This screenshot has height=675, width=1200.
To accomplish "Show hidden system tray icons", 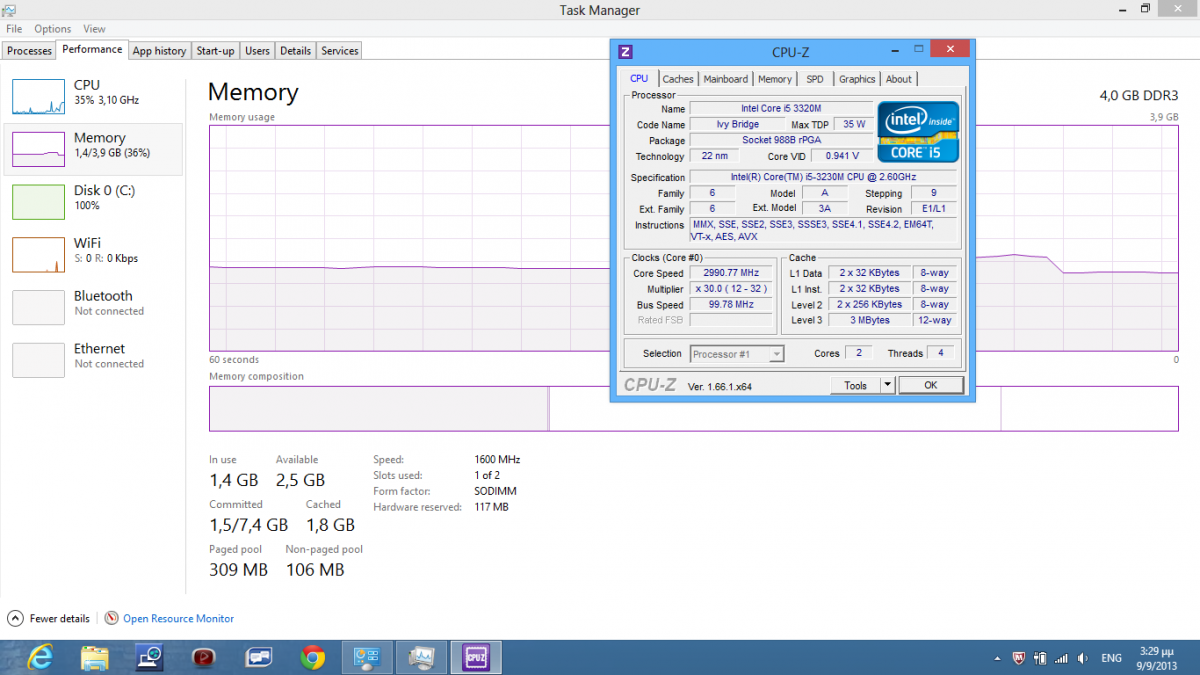I will point(998,658).
